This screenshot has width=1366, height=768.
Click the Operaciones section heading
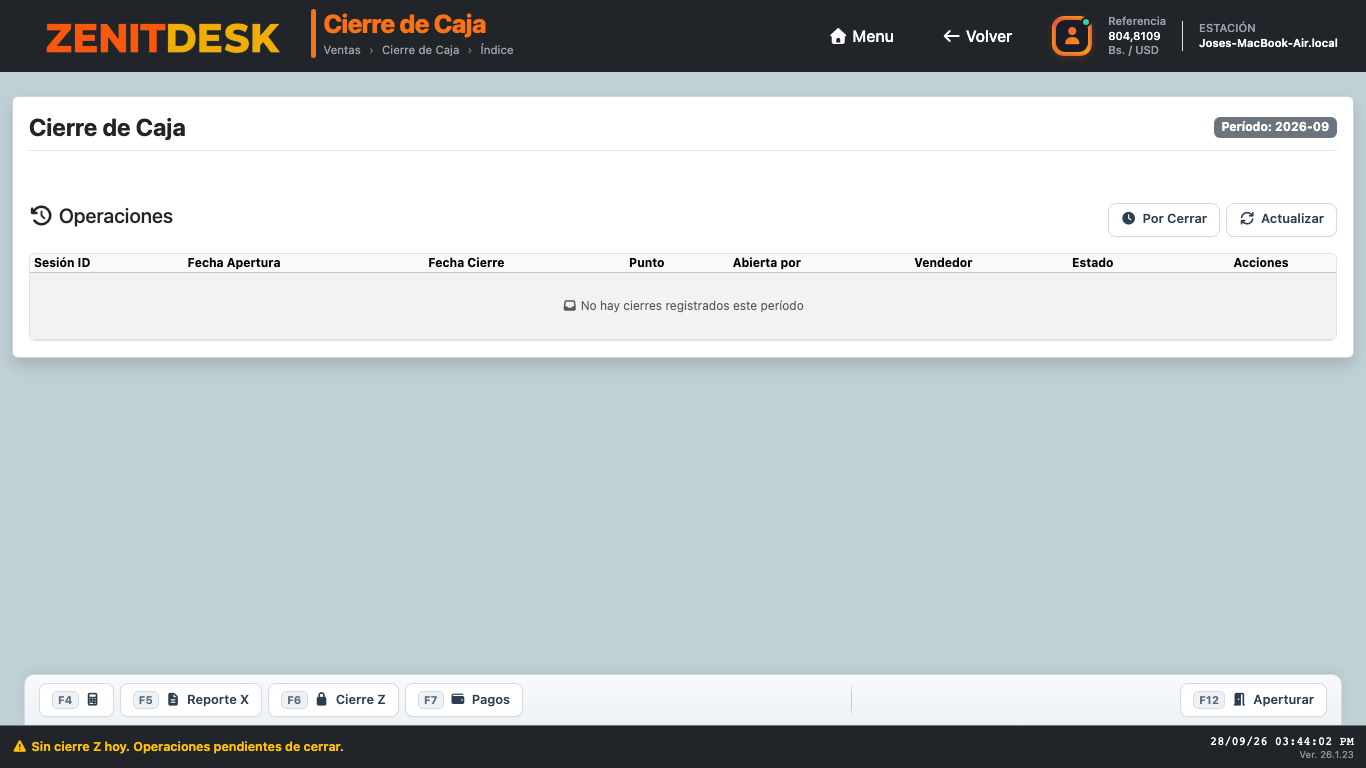pyautogui.click(x=116, y=216)
